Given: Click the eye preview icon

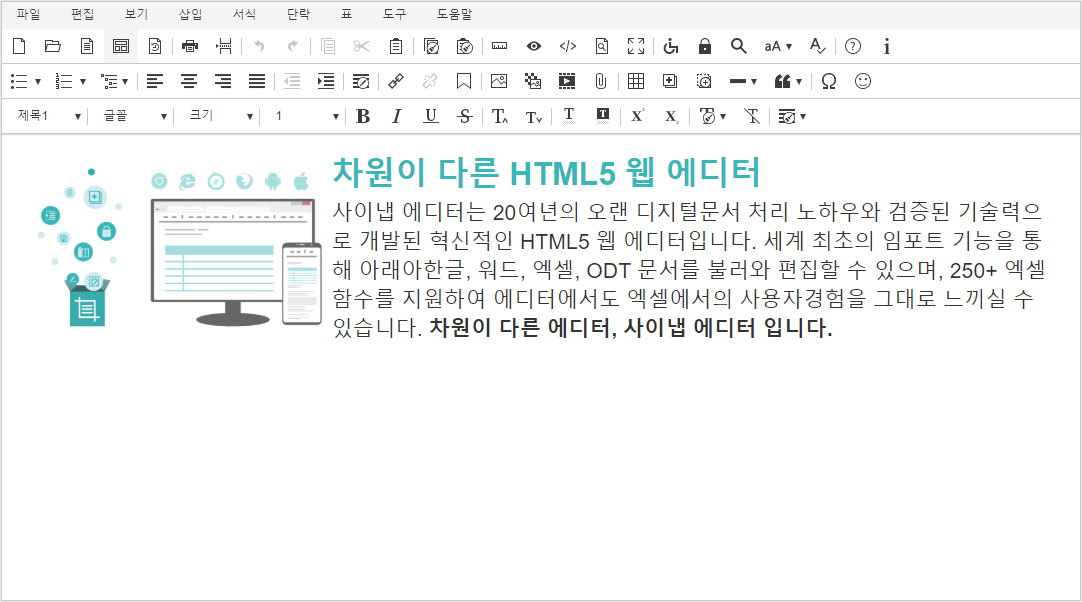Looking at the screenshot, I should click(x=533, y=46).
